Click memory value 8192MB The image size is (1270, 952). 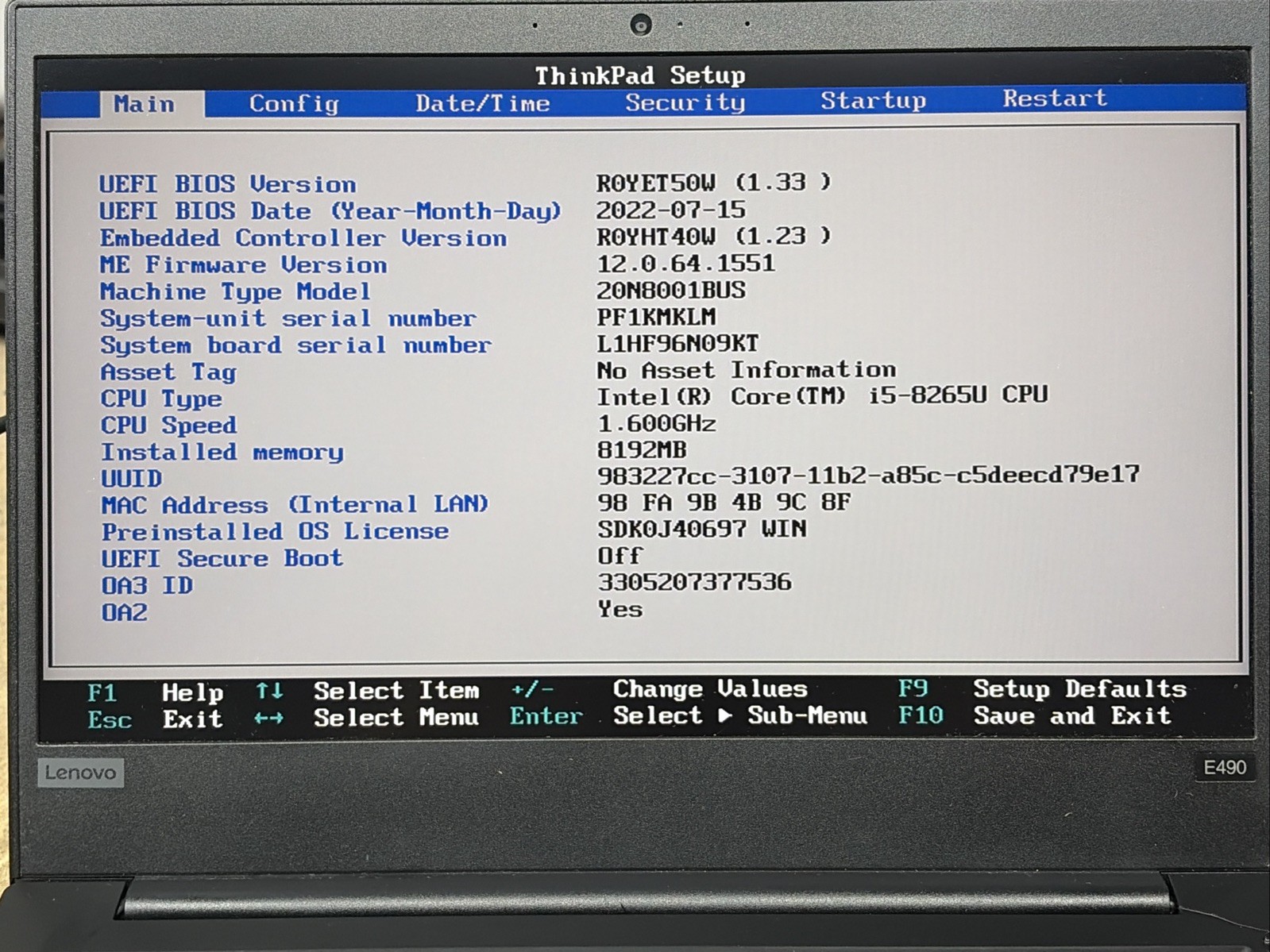click(642, 450)
